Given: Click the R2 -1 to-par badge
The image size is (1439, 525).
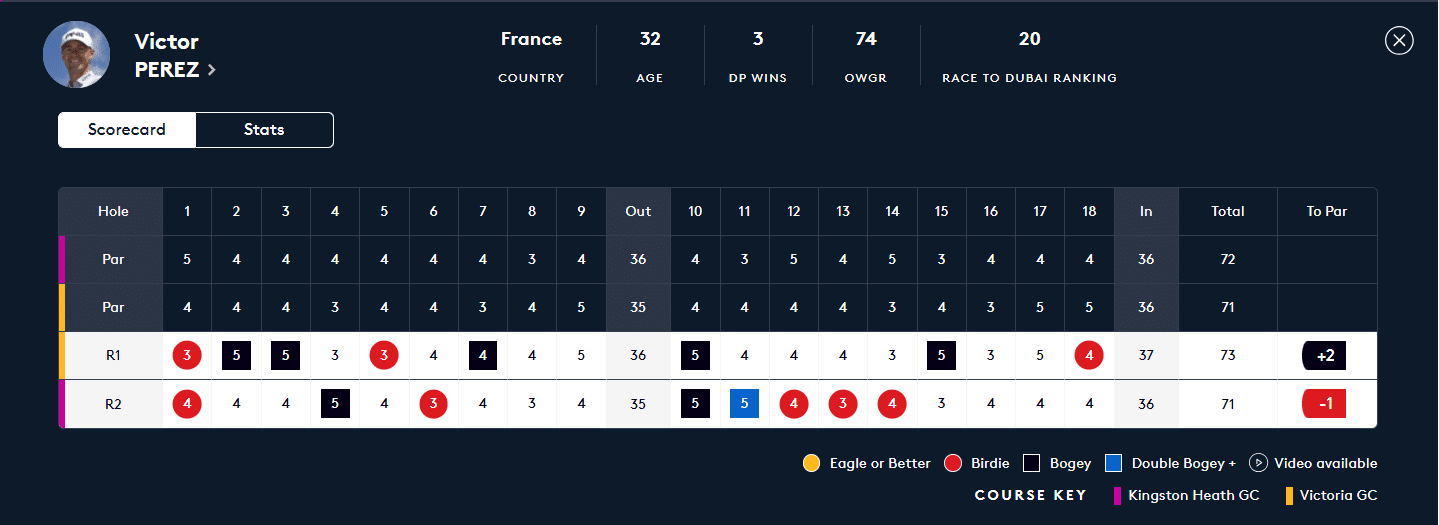Looking at the screenshot, I should coord(1324,404).
